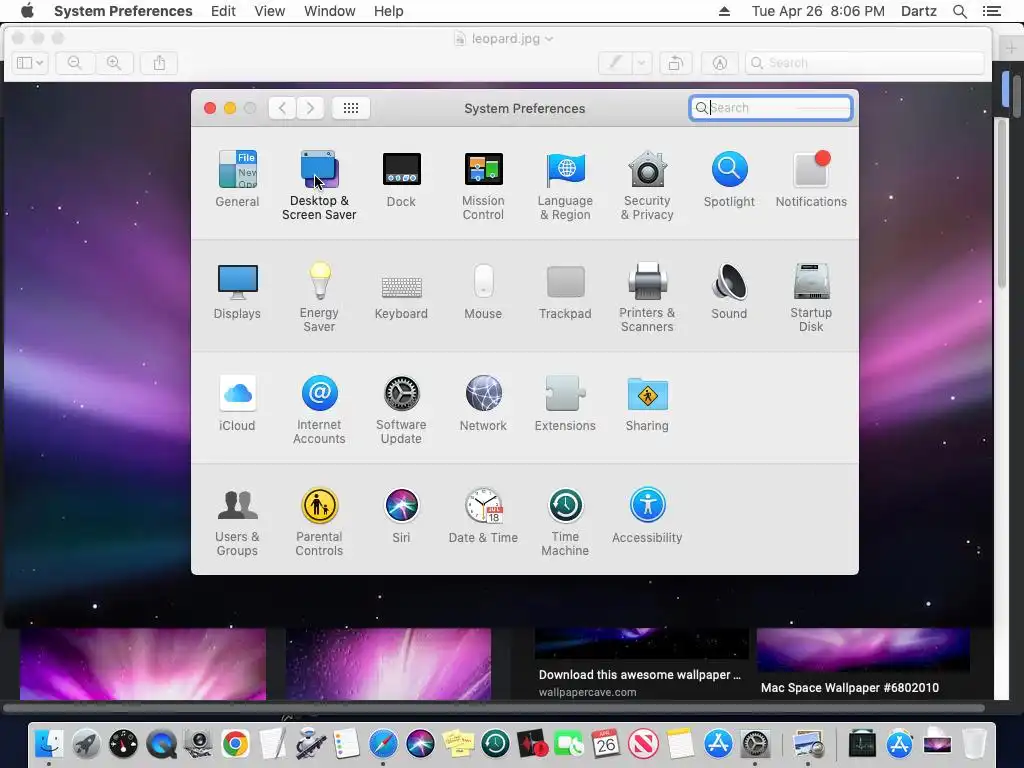Open the System Preferences application menu

[123, 11]
